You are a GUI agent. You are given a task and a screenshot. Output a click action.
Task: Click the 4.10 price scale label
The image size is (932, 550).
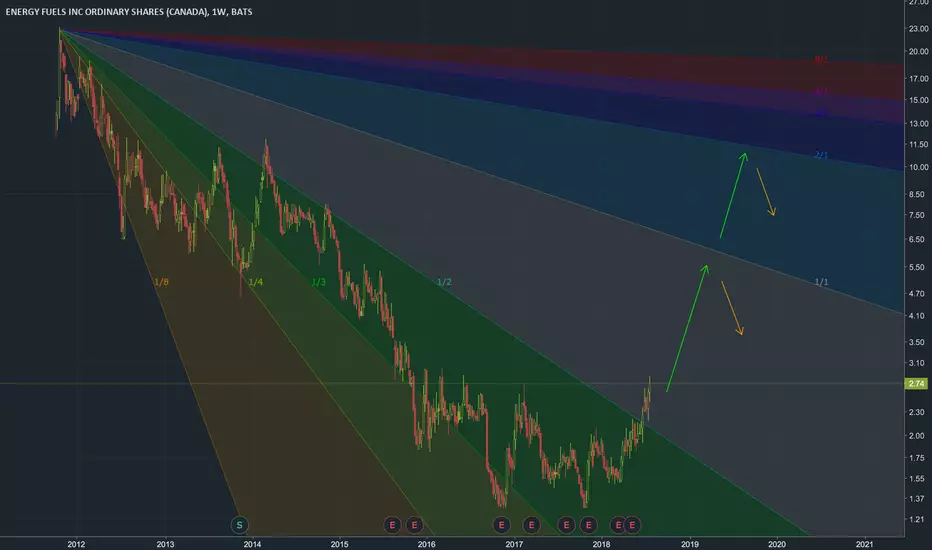pos(916,316)
